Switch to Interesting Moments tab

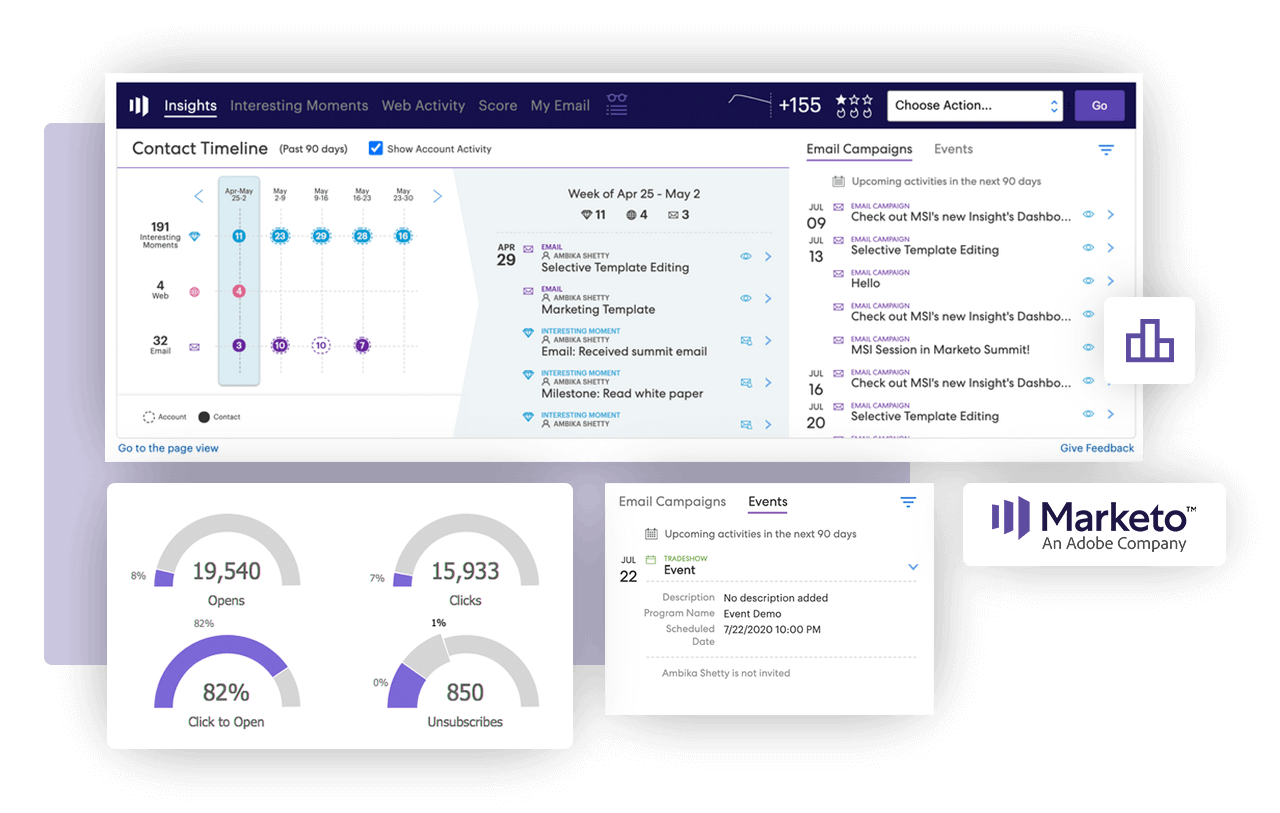pos(299,106)
